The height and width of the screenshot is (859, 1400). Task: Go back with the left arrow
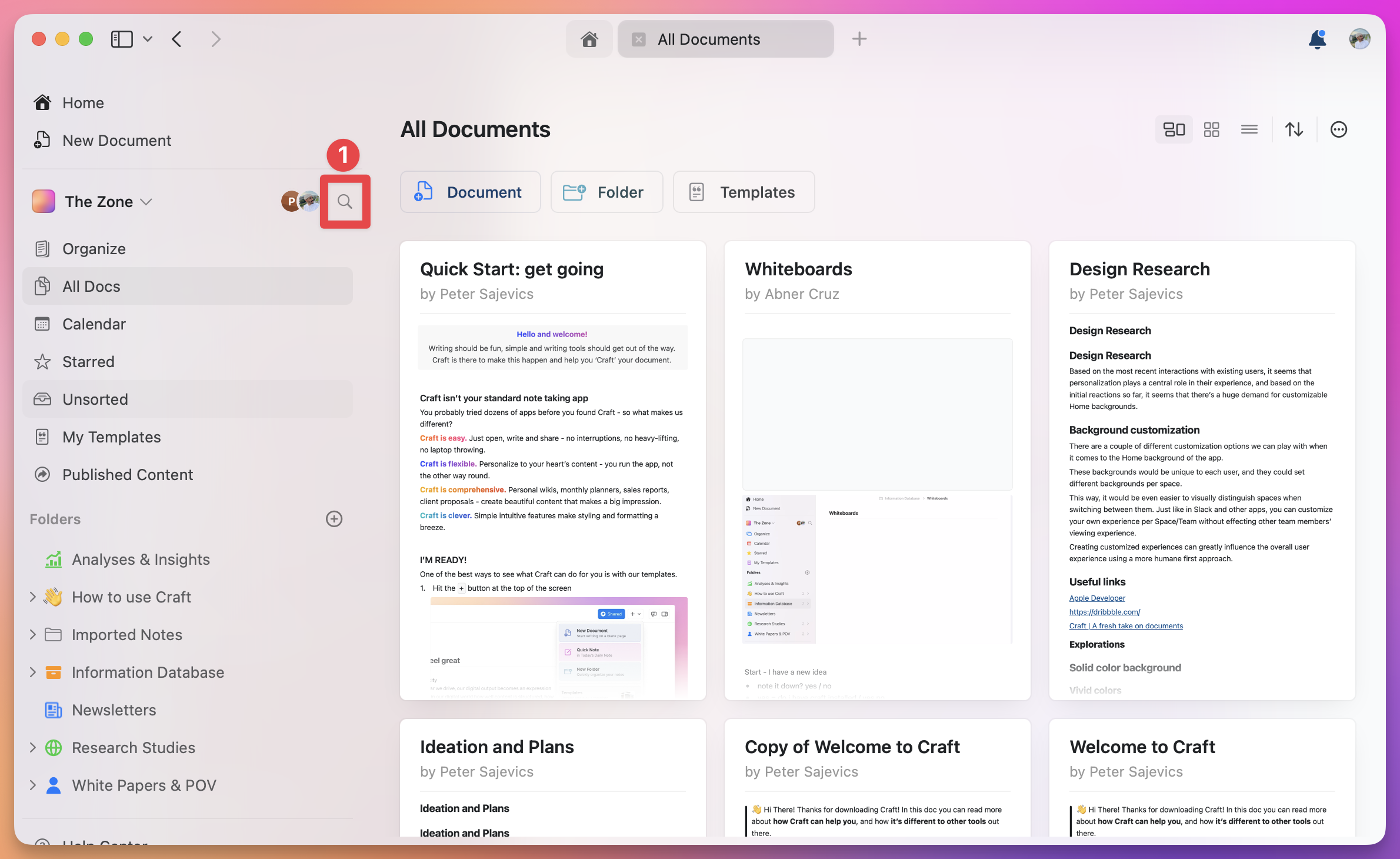pos(176,39)
